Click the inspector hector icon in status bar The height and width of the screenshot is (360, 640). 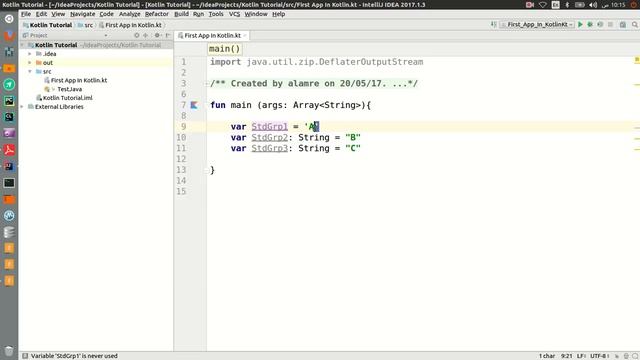[x=626, y=356]
